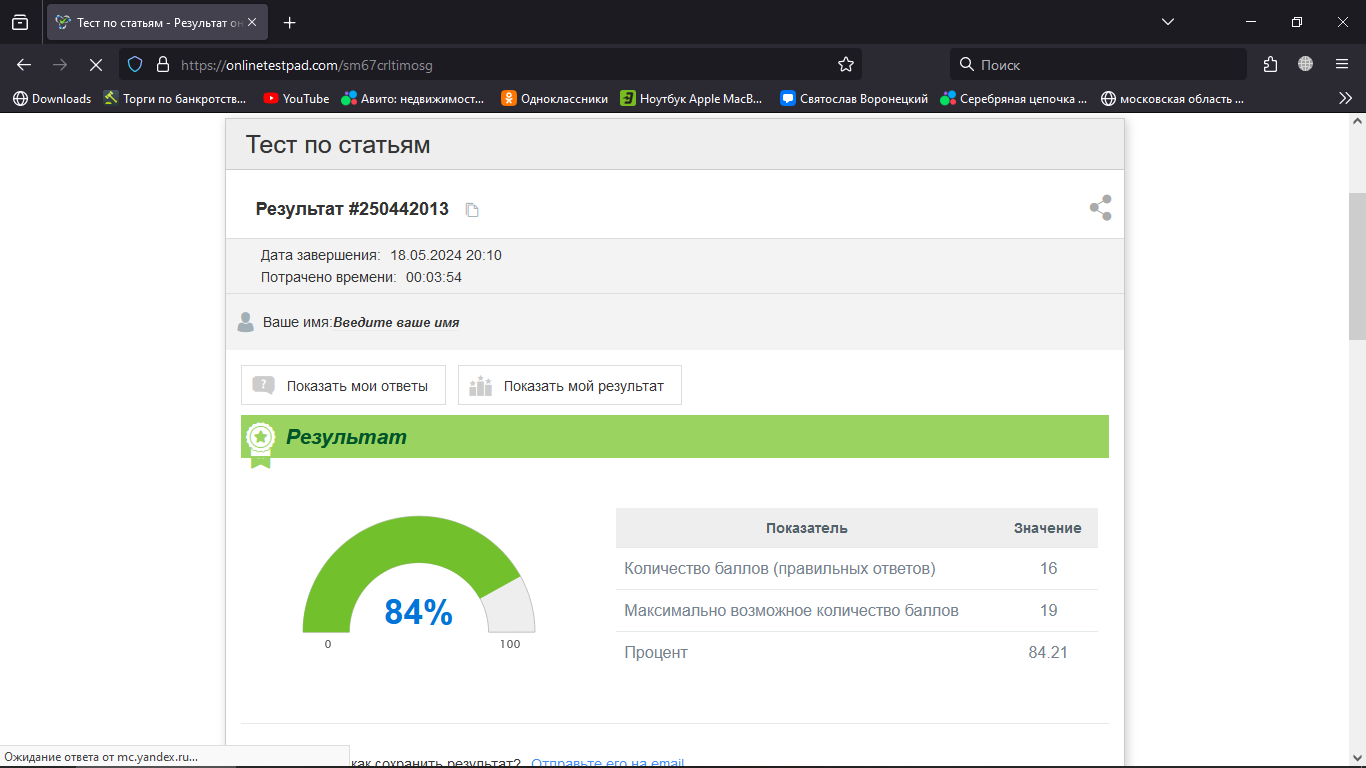Click the globe toolbar icon
1366x768 pixels.
(1306, 64)
